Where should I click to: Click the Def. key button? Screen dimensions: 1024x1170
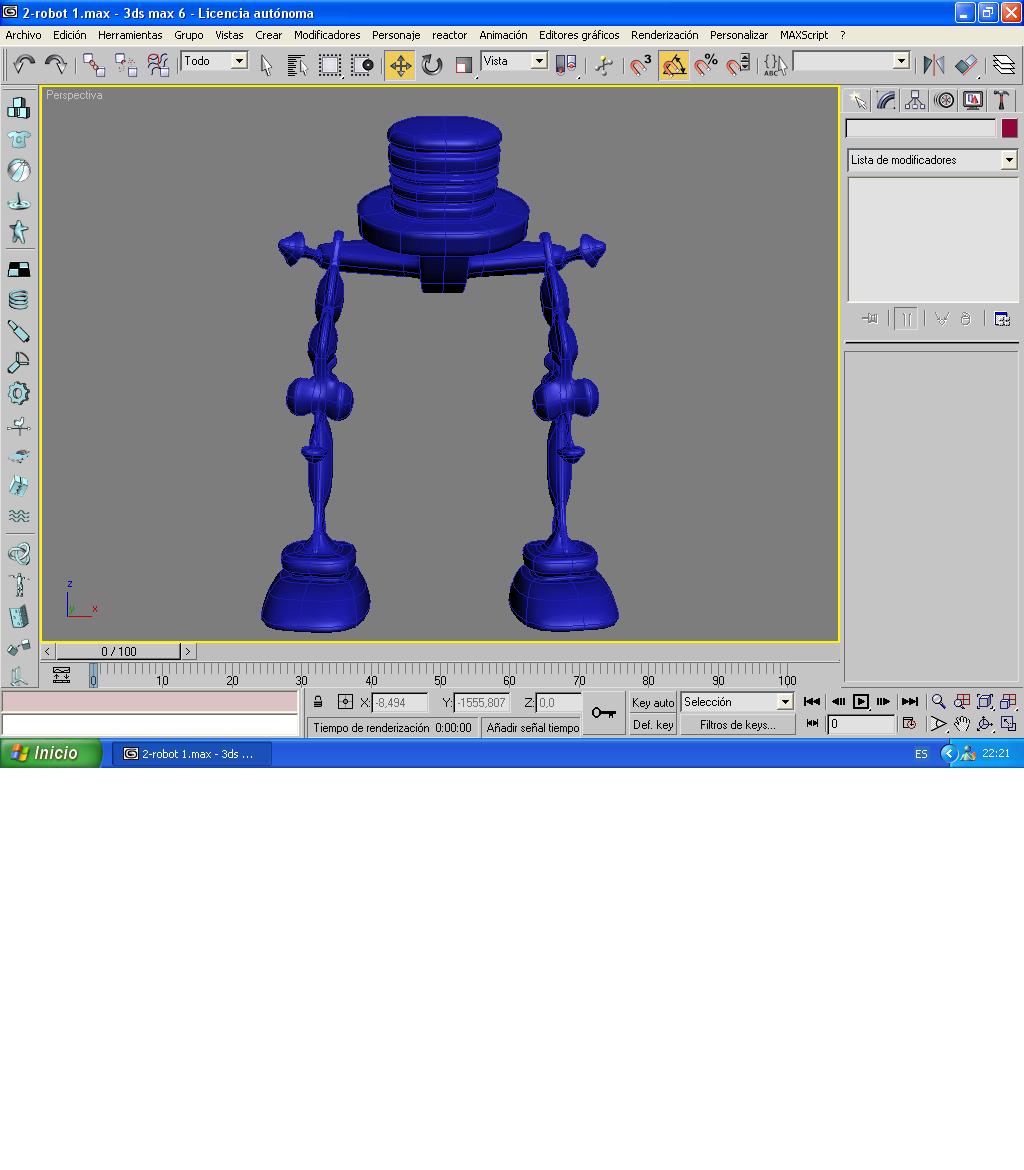coord(653,725)
